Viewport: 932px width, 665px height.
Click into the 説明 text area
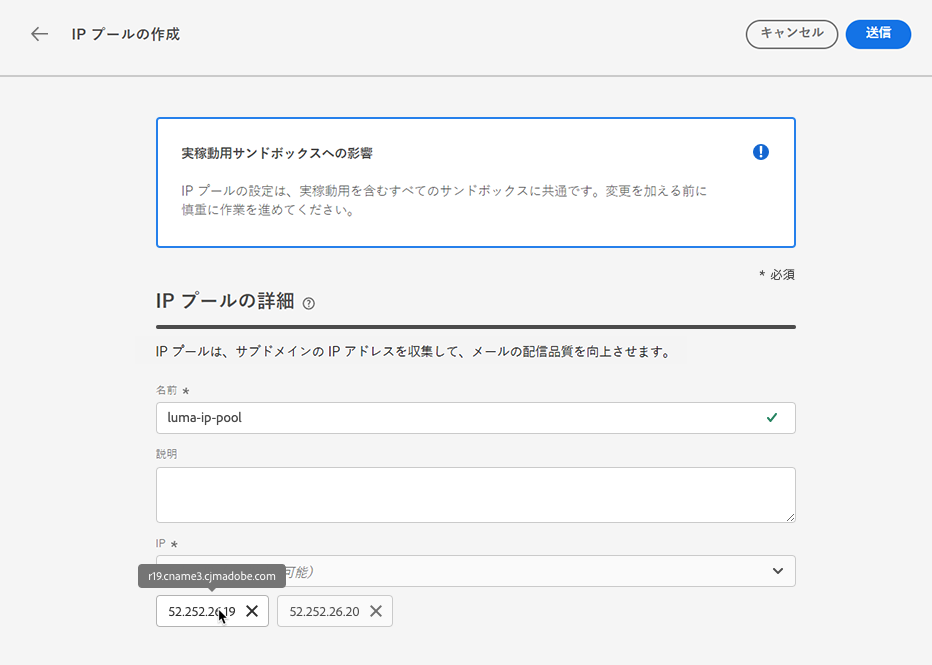point(475,494)
